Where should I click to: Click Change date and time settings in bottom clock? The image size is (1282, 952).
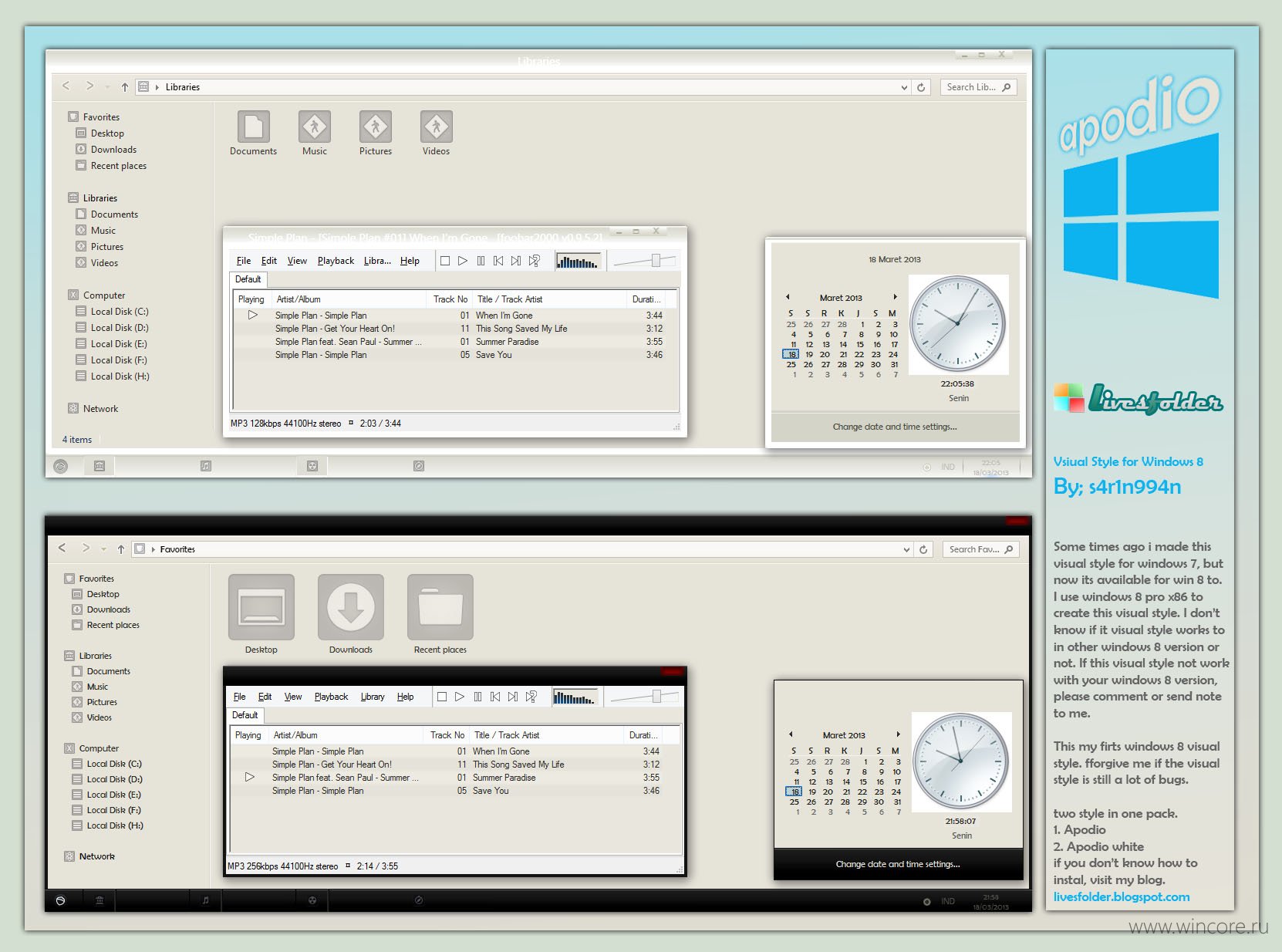coord(898,864)
